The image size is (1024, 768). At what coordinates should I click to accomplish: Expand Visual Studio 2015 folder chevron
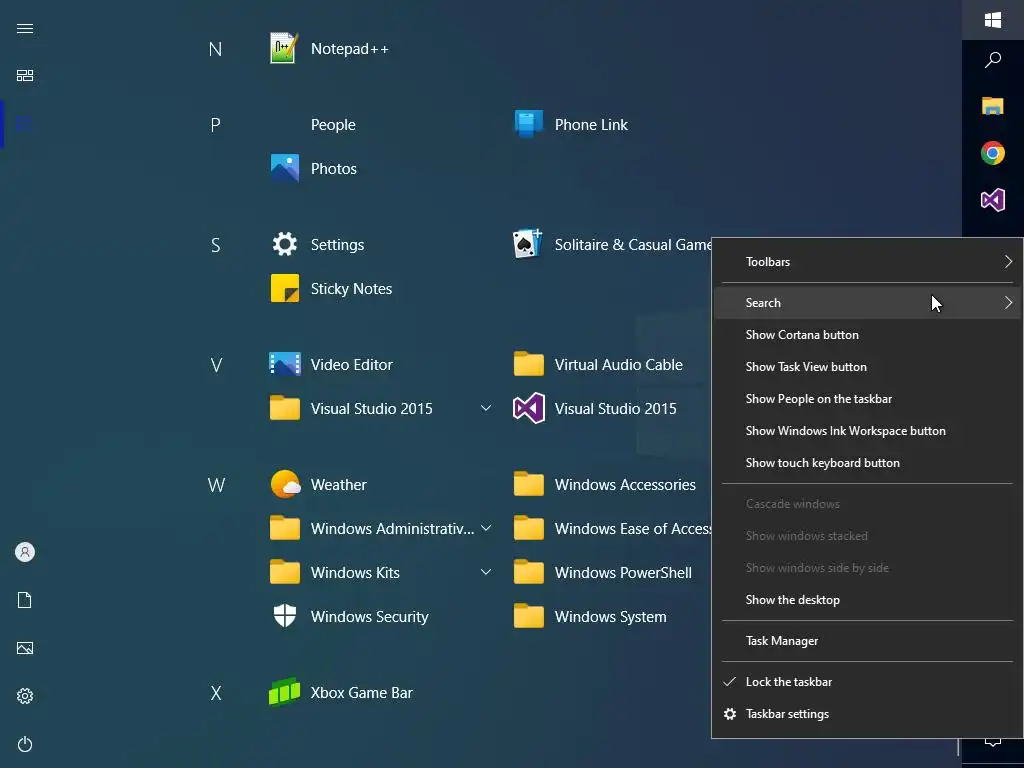pyautogui.click(x=486, y=408)
